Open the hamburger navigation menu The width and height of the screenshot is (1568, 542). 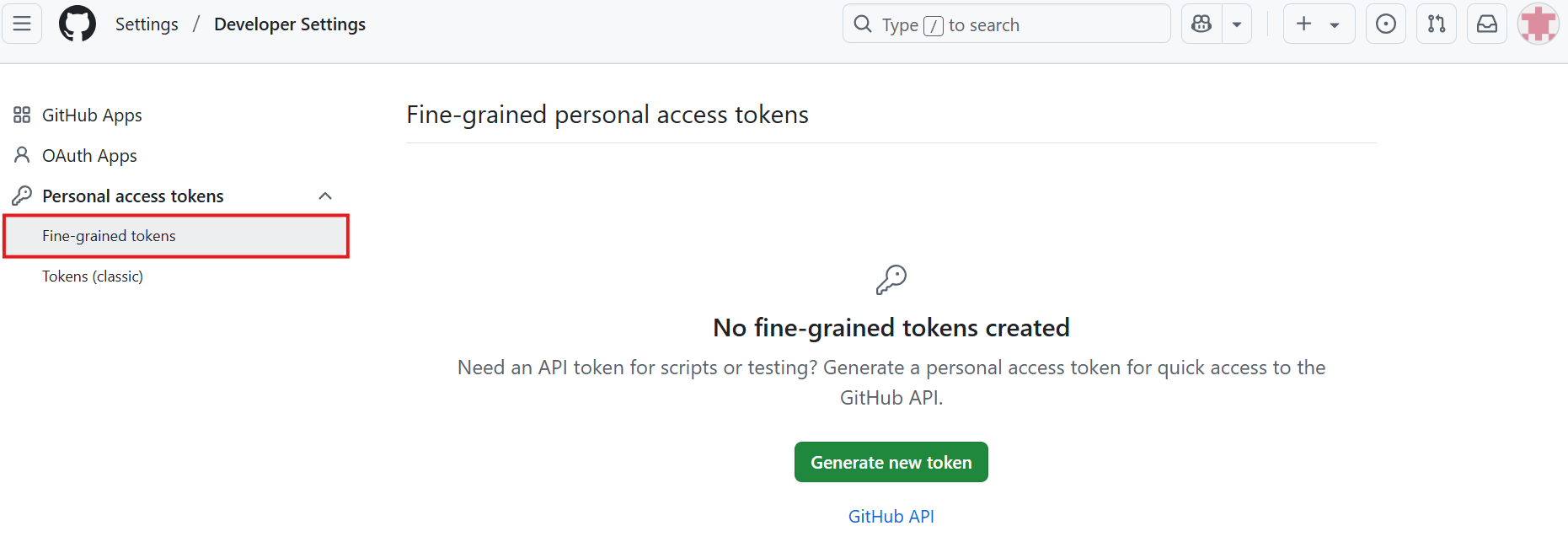coord(22,24)
